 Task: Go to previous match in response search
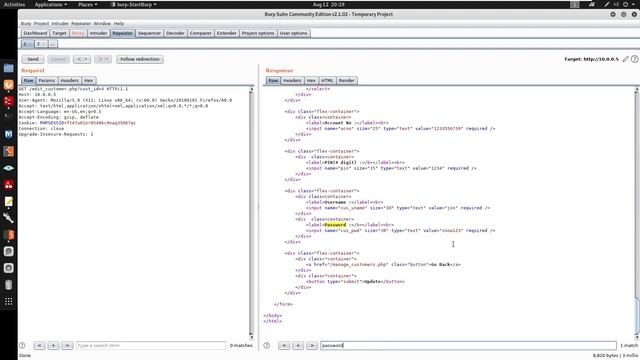coord(284,345)
